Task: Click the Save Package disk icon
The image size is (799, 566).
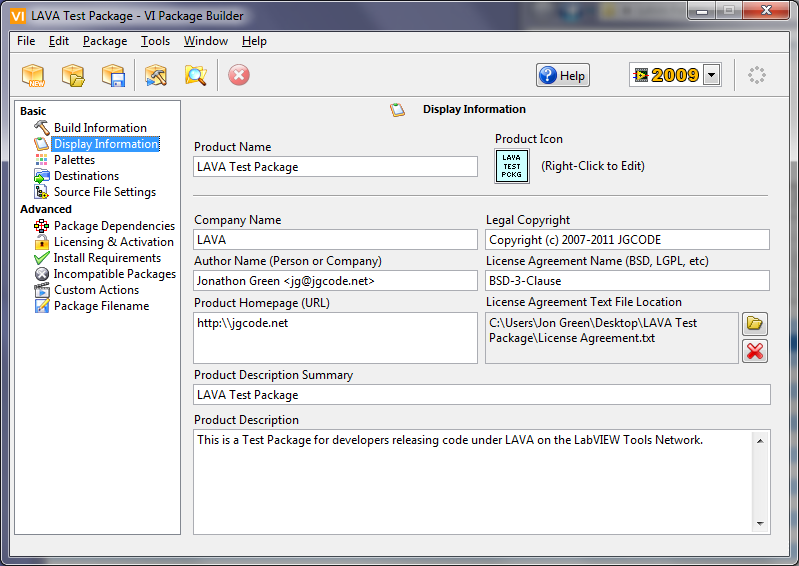Action: [x=113, y=75]
